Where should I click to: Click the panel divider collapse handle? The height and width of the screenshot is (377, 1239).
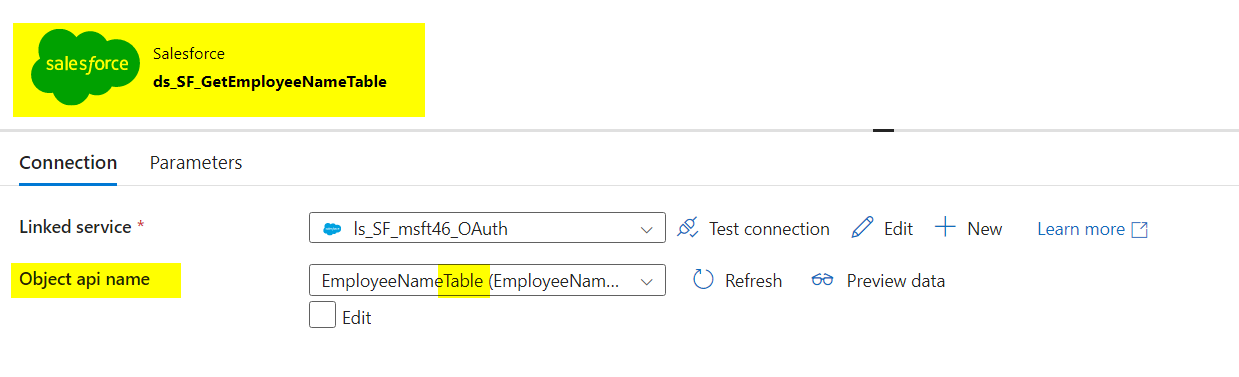coord(883,130)
